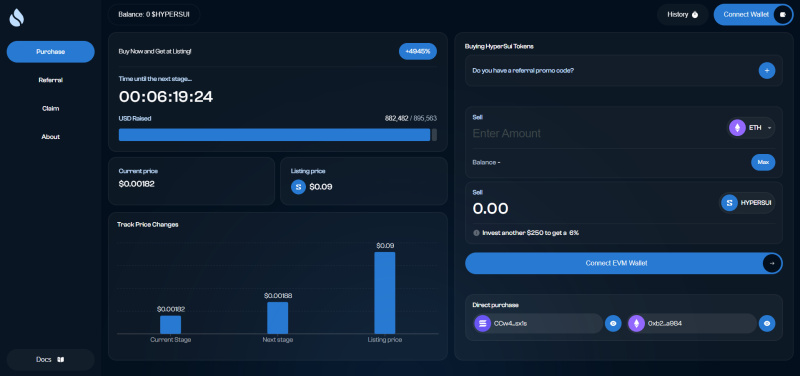This screenshot has height=376, width=800.
Task: Click the Max balance button
Action: (763, 162)
